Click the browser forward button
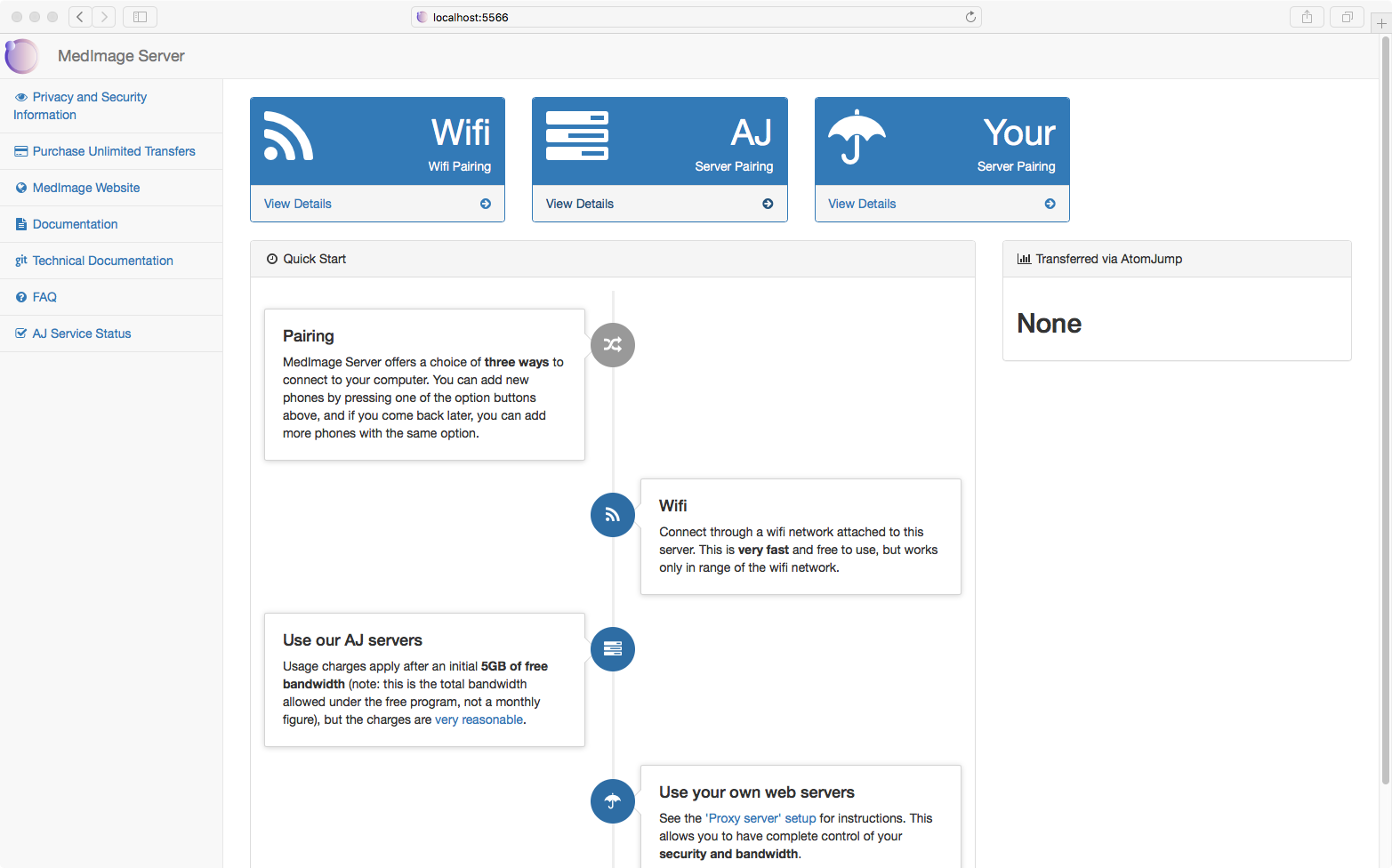This screenshot has height=868, width=1392. [104, 17]
